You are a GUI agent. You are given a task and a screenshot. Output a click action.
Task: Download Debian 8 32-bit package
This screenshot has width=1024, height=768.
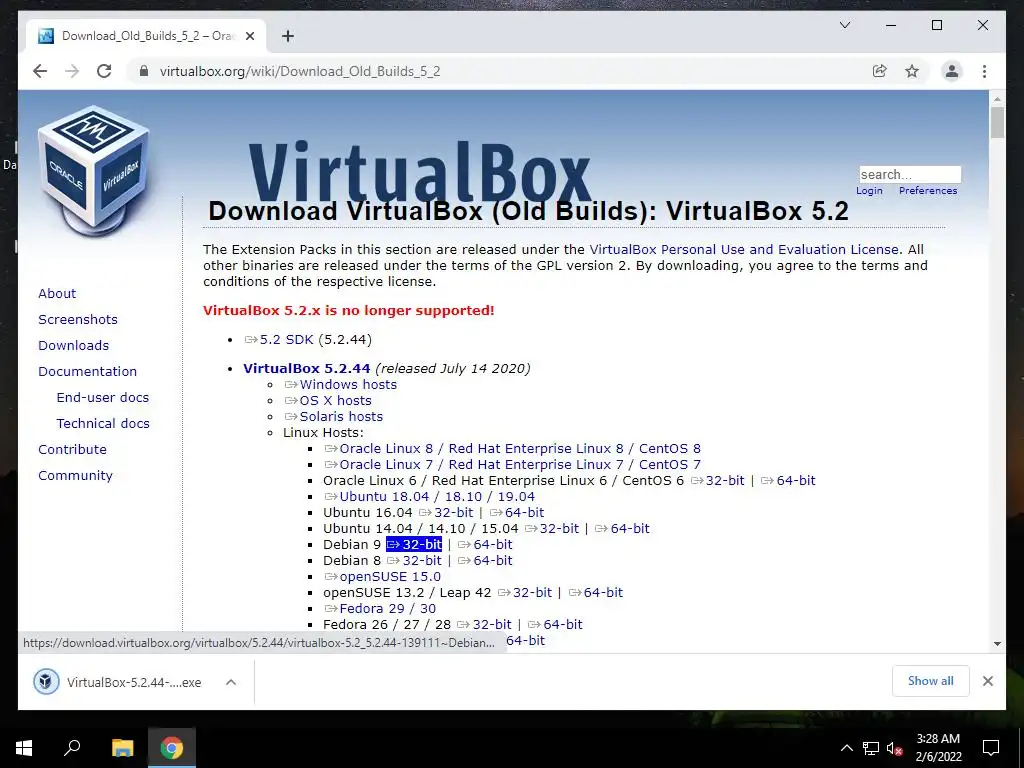(414, 560)
